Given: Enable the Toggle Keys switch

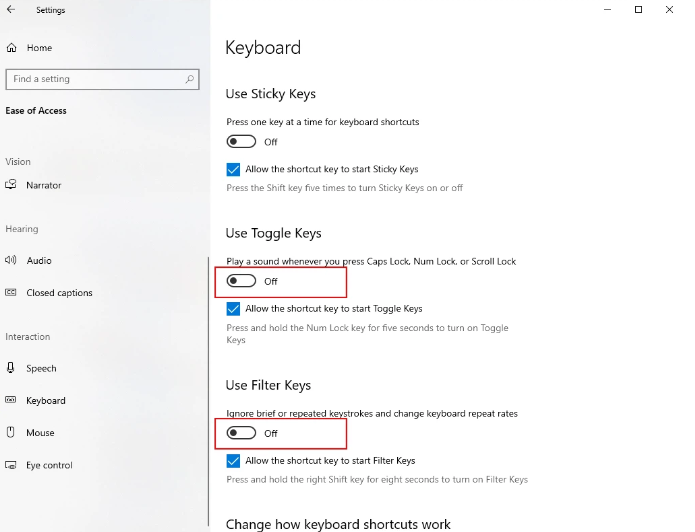Looking at the screenshot, I should [241, 281].
